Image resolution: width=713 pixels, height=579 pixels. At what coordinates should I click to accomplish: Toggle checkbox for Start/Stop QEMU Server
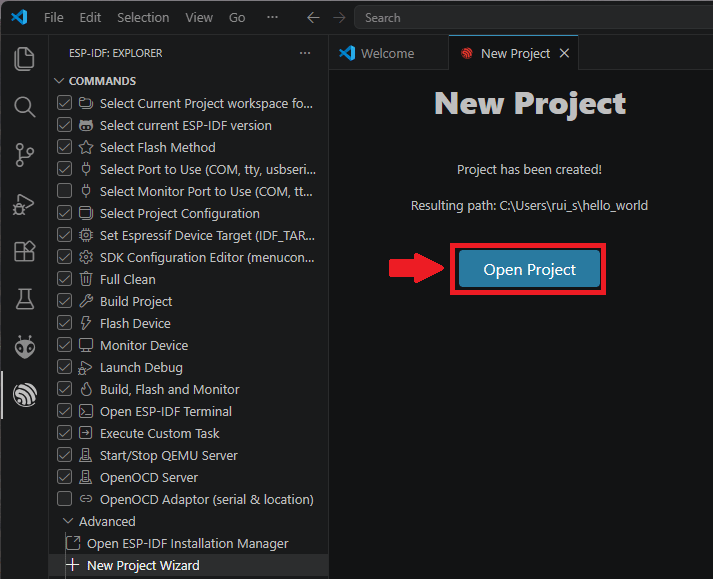pyautogui.click(x=65, y=455)
